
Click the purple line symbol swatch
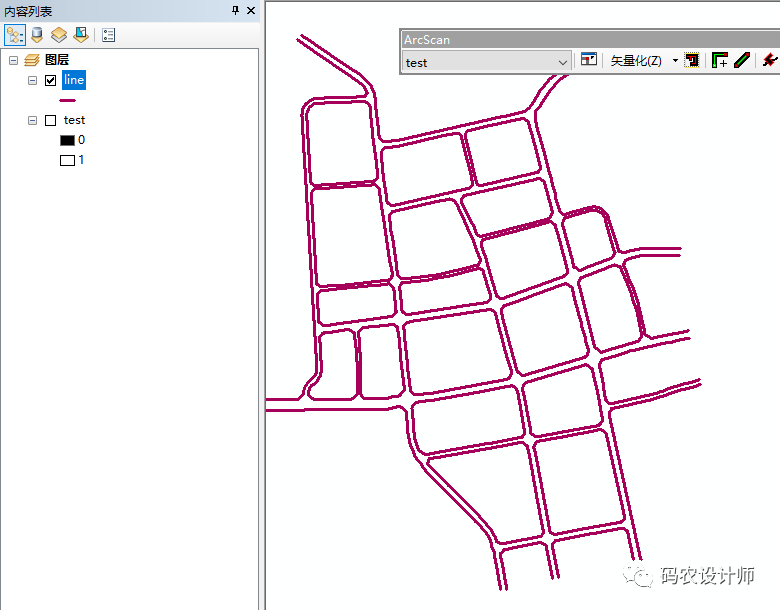[x=68, y=100]
